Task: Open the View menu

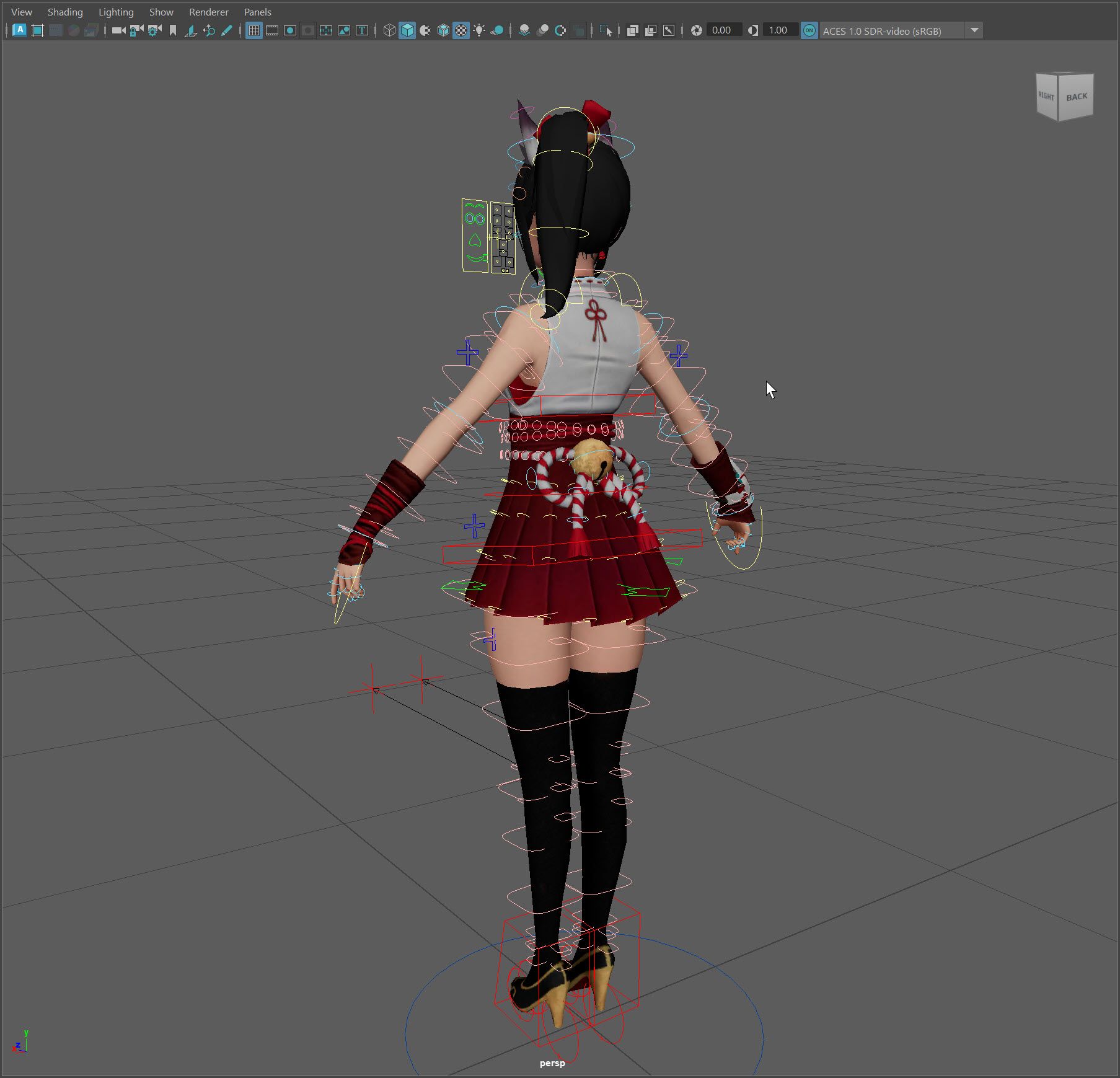Action: (x=22, y=12)
